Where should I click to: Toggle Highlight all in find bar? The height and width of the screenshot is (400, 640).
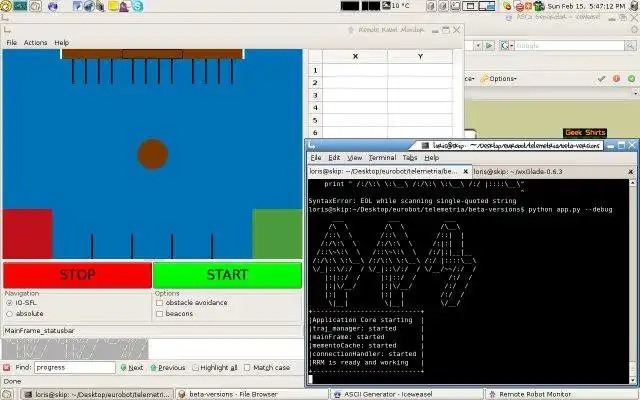pyautogui.click(x=215, y=367)
